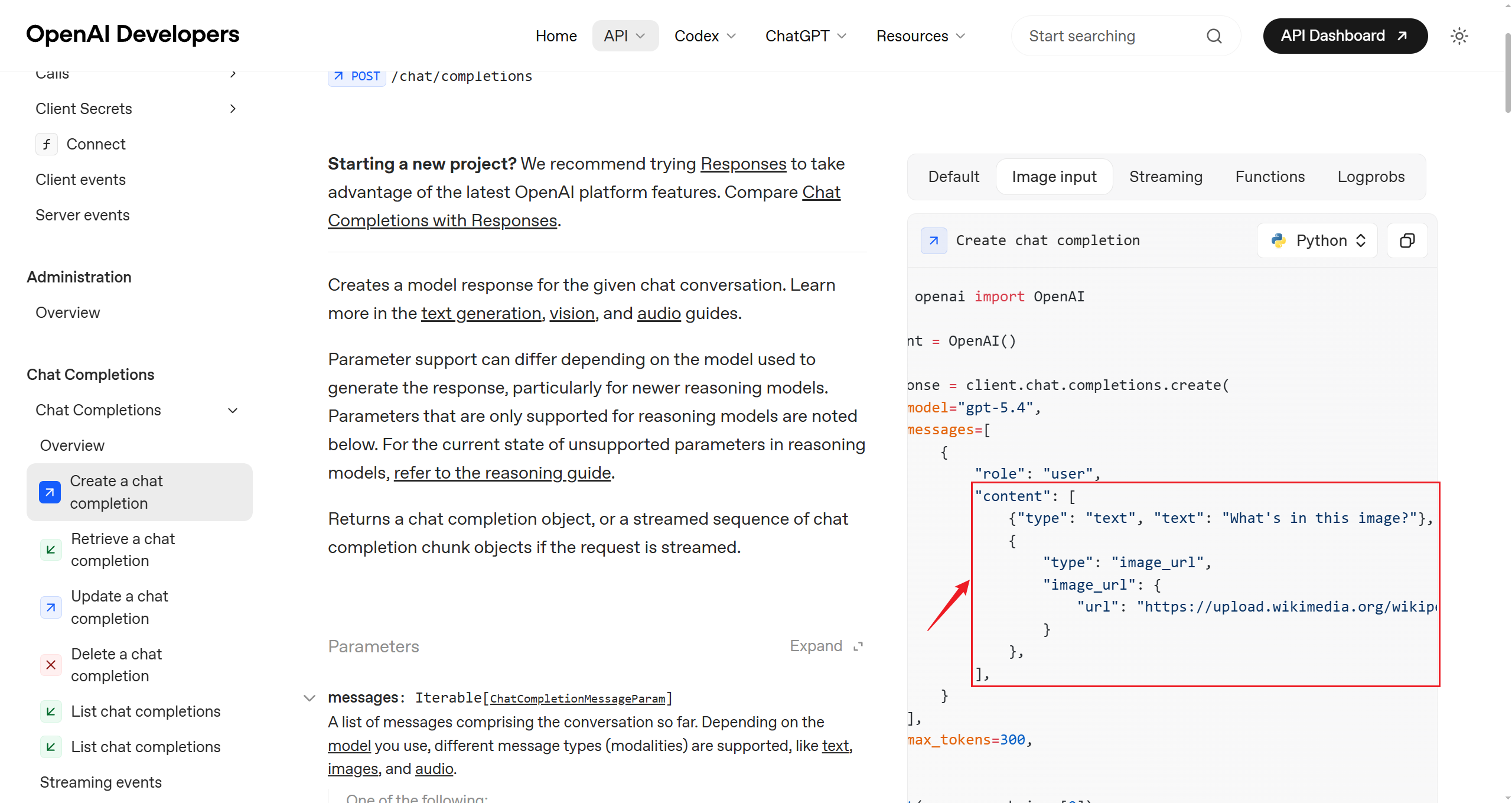Viewport: 1512px width, 803px height.
Task: Switch to the Image input tab
Action: [1054, 177]
